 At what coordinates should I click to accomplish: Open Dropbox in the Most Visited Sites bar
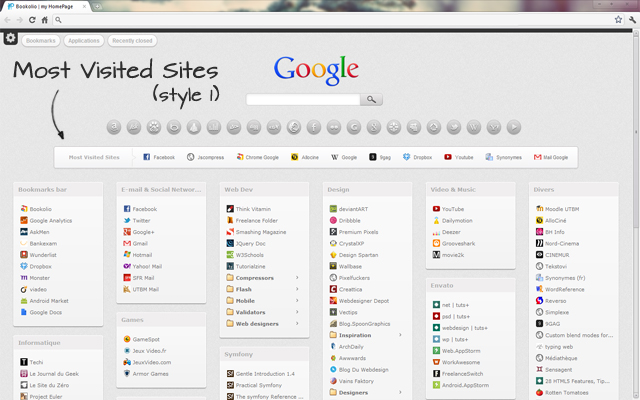[417, 157]
